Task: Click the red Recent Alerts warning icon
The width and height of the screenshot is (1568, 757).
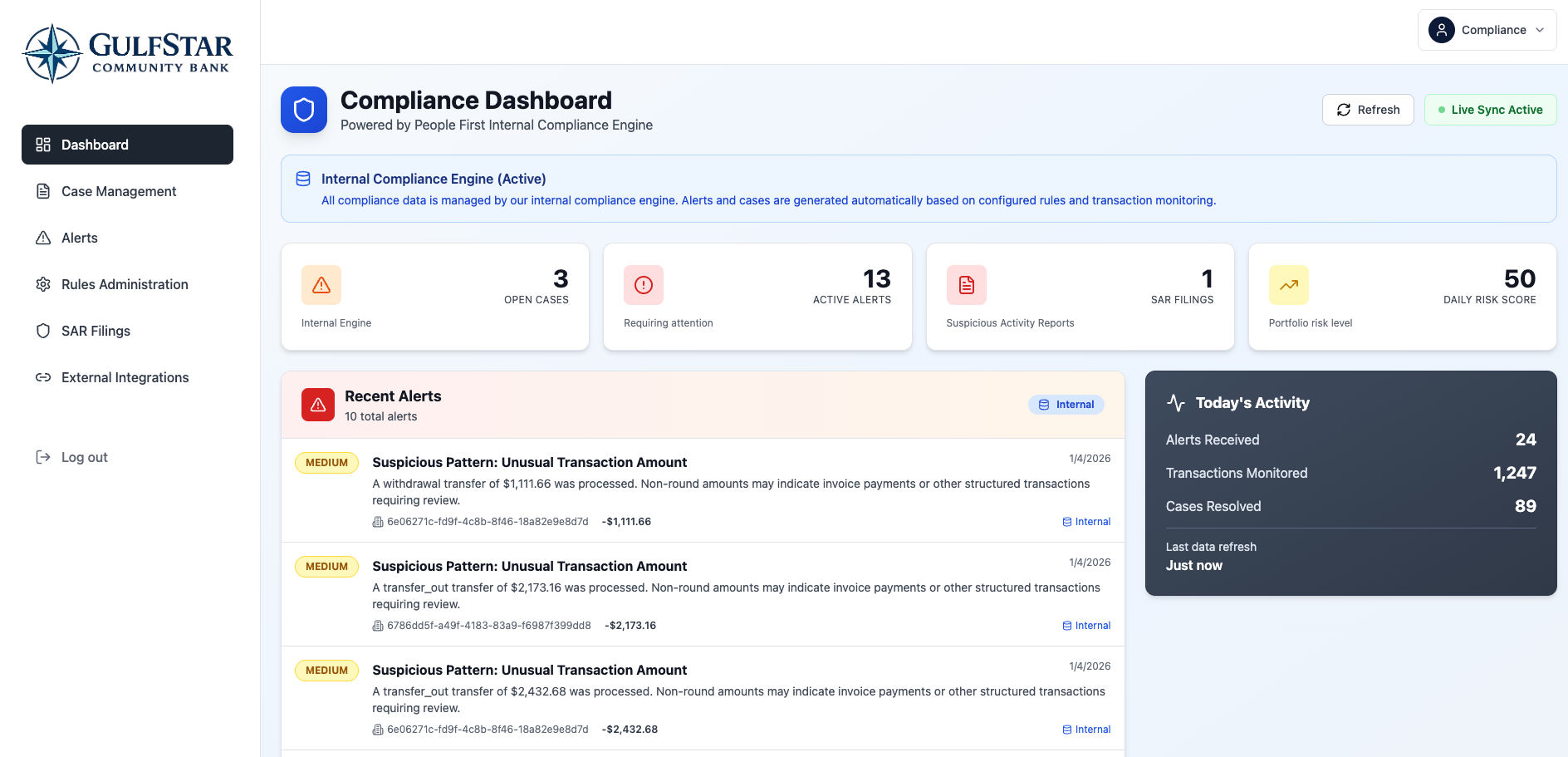Action: pyautogui.click(x=318, y=405)
